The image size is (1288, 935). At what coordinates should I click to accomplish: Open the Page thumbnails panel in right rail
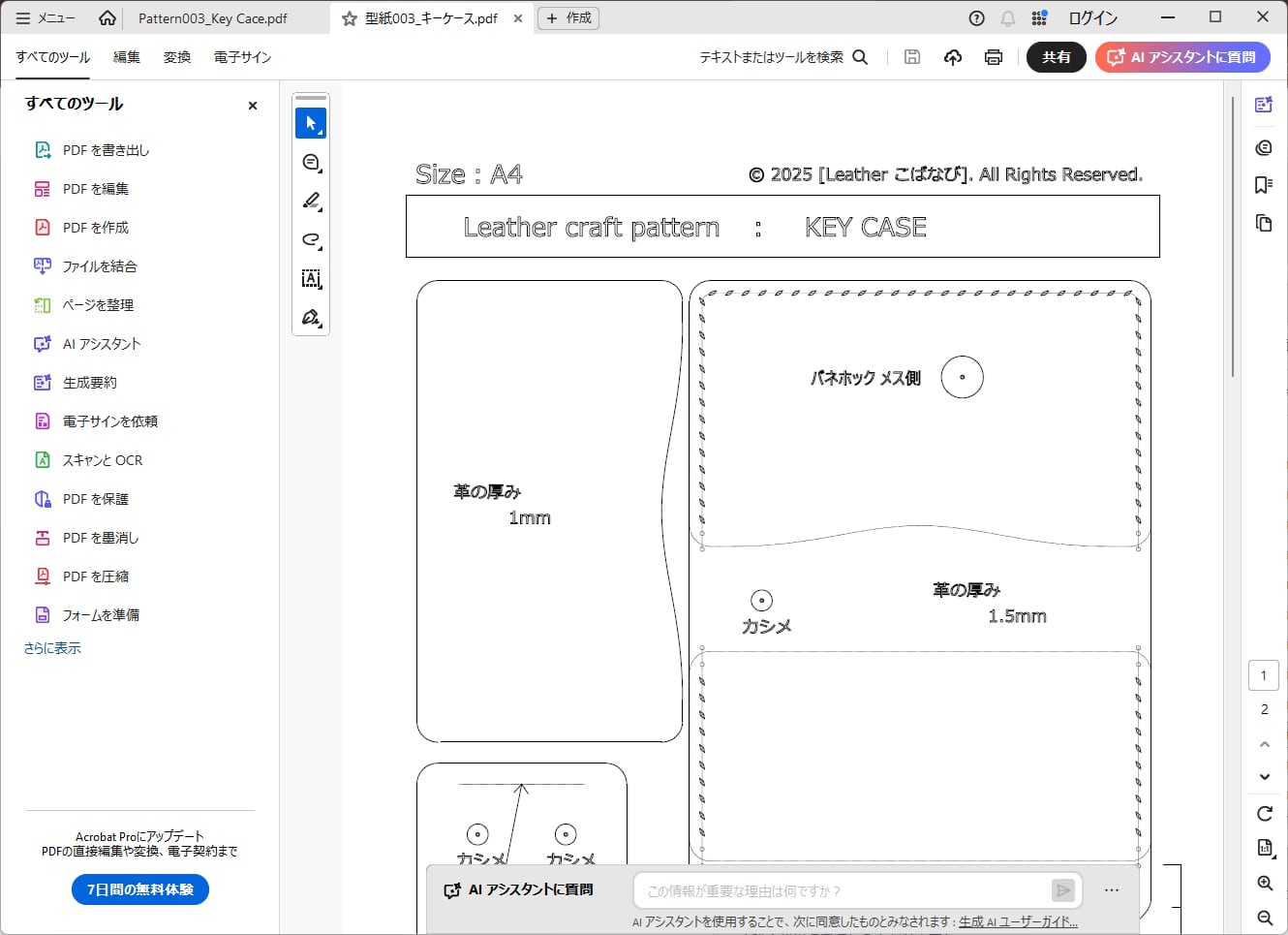(1264, 224)
